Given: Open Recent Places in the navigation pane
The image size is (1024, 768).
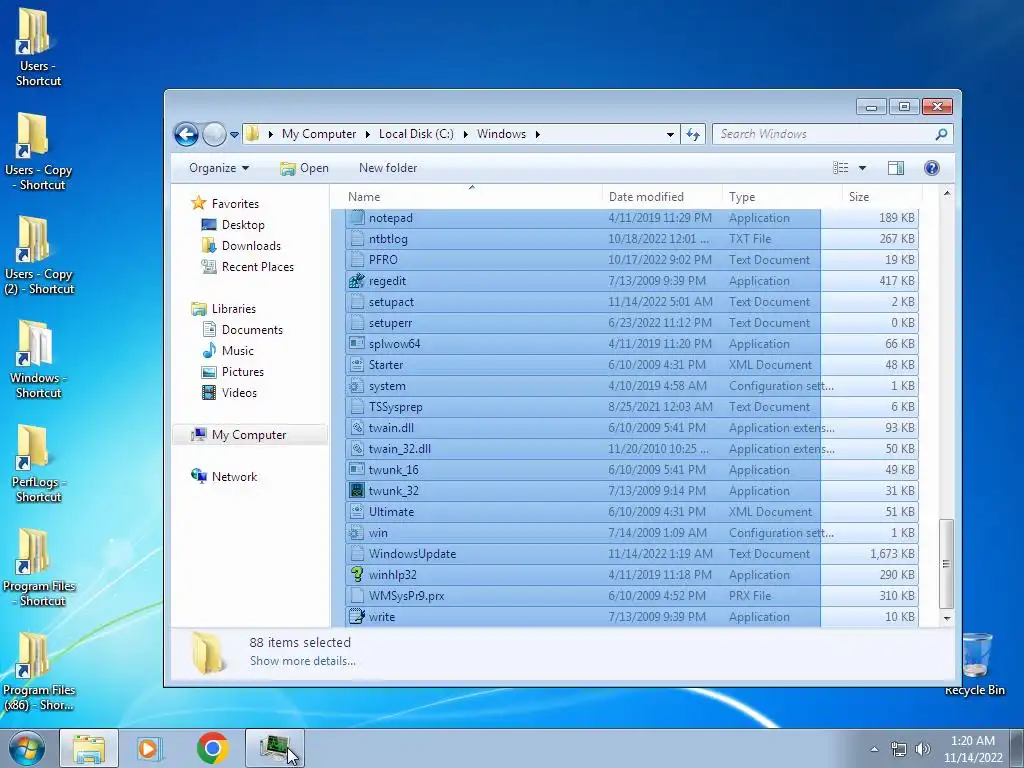Looking at the screenshot, I should pos(257,266).
